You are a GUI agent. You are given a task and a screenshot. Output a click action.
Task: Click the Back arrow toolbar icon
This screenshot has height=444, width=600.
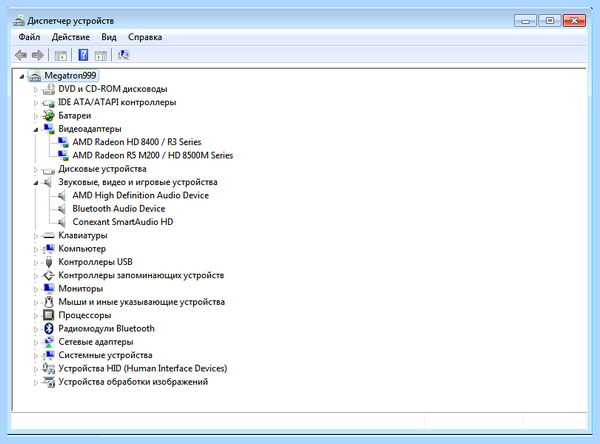21,56
